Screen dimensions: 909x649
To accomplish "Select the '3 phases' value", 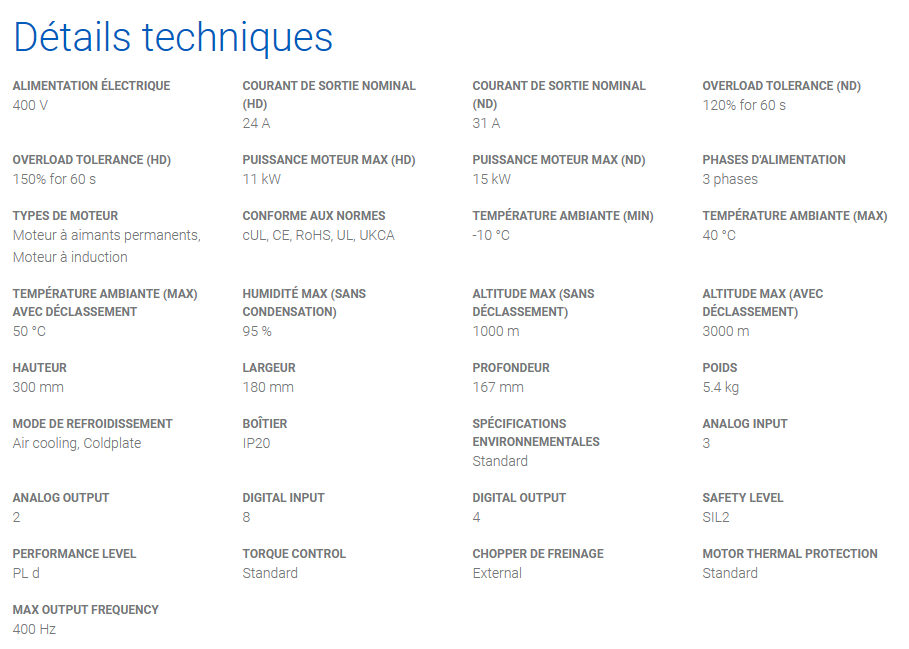I will [730, 180].
